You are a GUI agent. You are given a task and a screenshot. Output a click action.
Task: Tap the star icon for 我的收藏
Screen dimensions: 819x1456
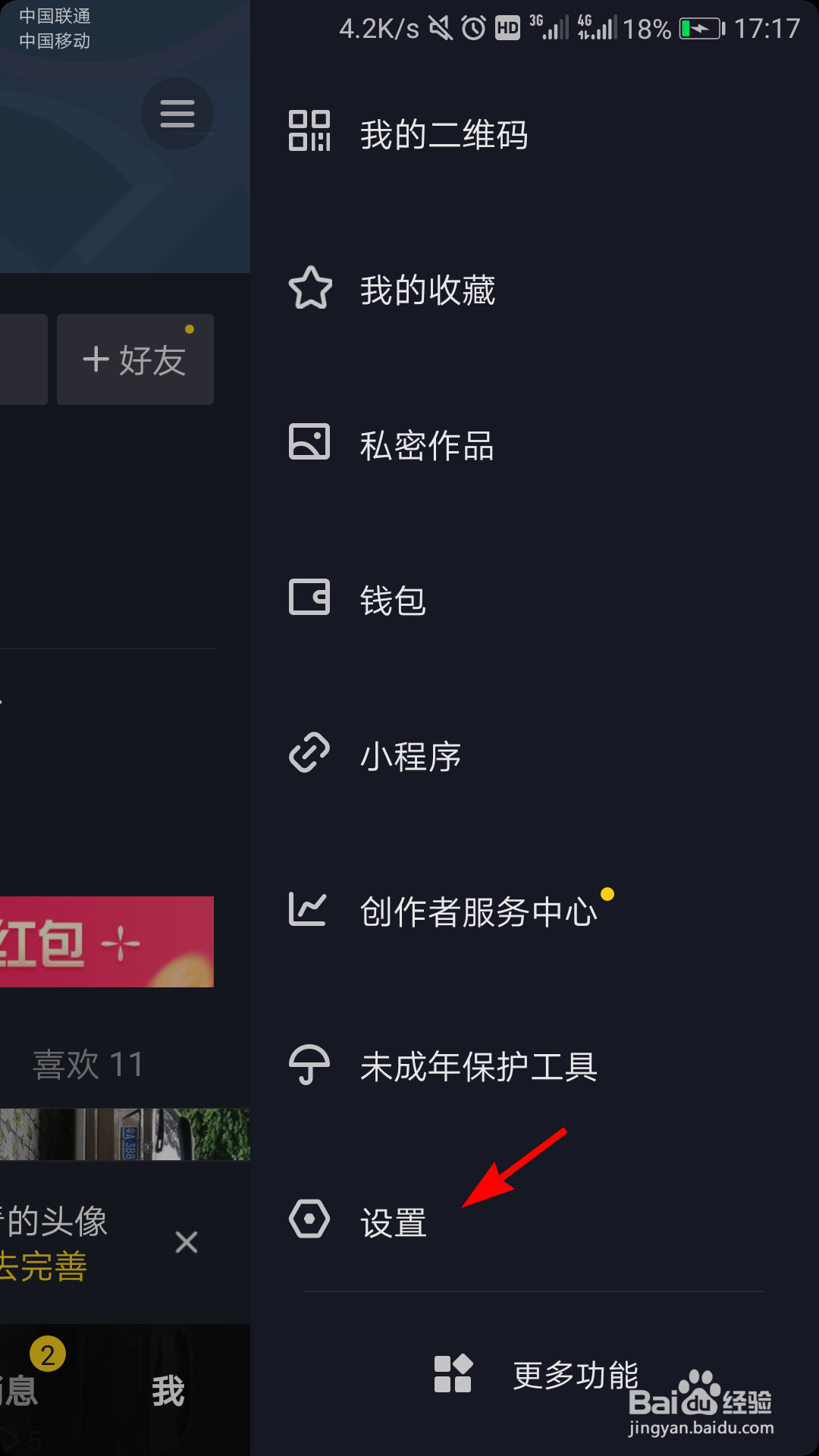click(310, 287)
